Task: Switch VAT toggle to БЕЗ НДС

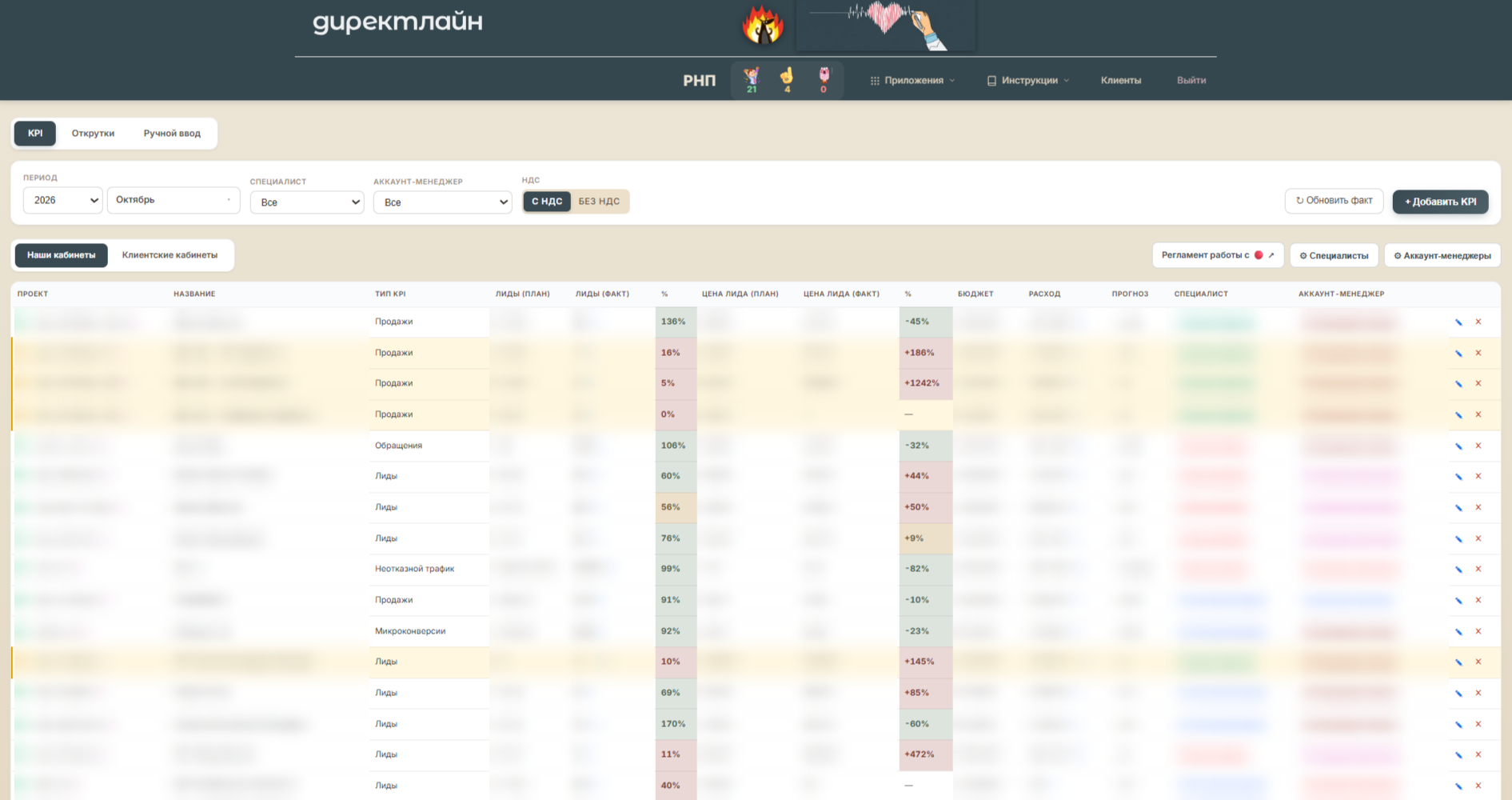Action: click(x=599, y=202)
